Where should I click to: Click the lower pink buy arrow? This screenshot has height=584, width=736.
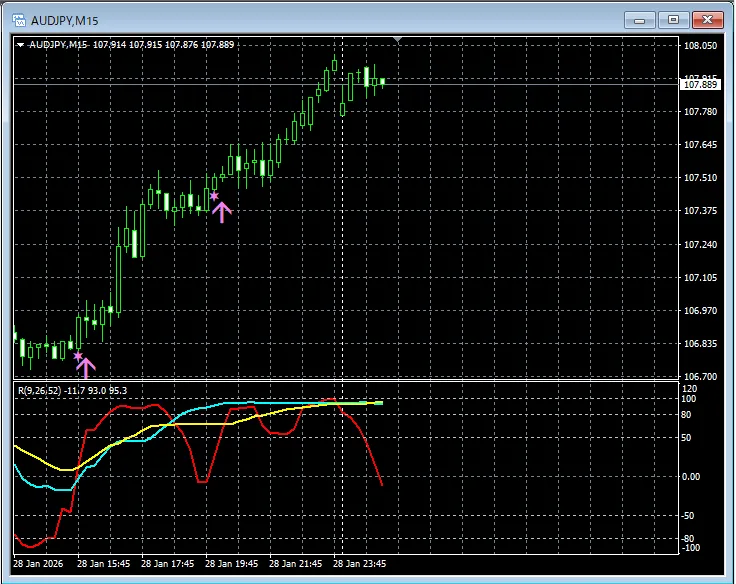(86, 368)
